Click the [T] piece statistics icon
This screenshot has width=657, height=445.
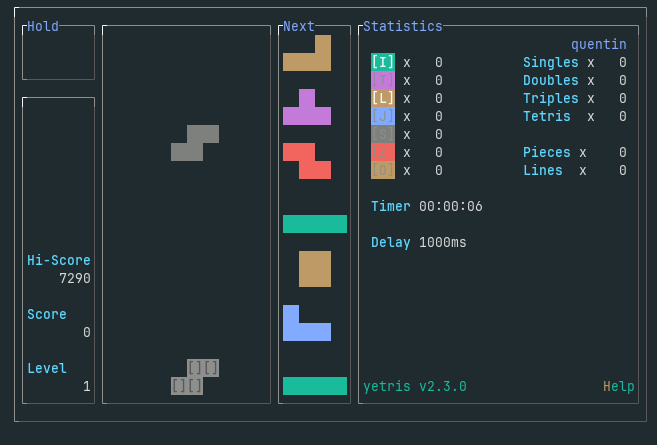(x=383, y=80)
